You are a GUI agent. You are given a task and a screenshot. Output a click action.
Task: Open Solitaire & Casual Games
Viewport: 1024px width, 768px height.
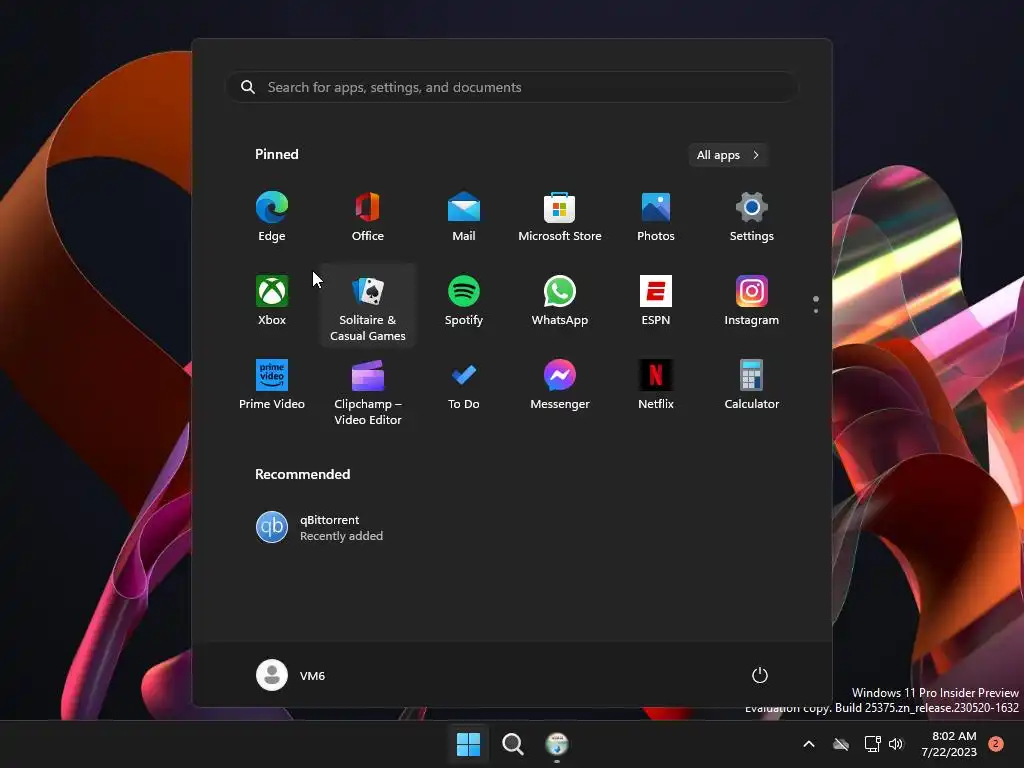tap(368, 306)
